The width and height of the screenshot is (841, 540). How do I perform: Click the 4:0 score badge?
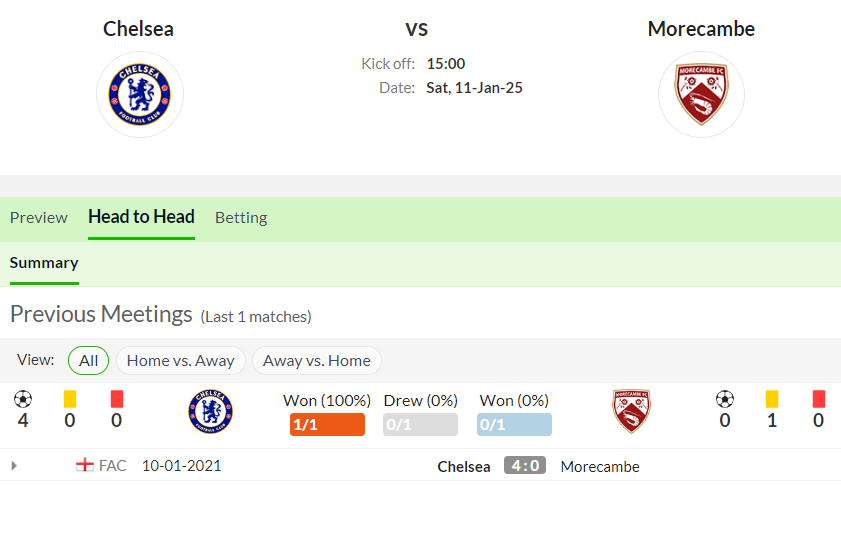pyautogui.click(x=525, y=465)
